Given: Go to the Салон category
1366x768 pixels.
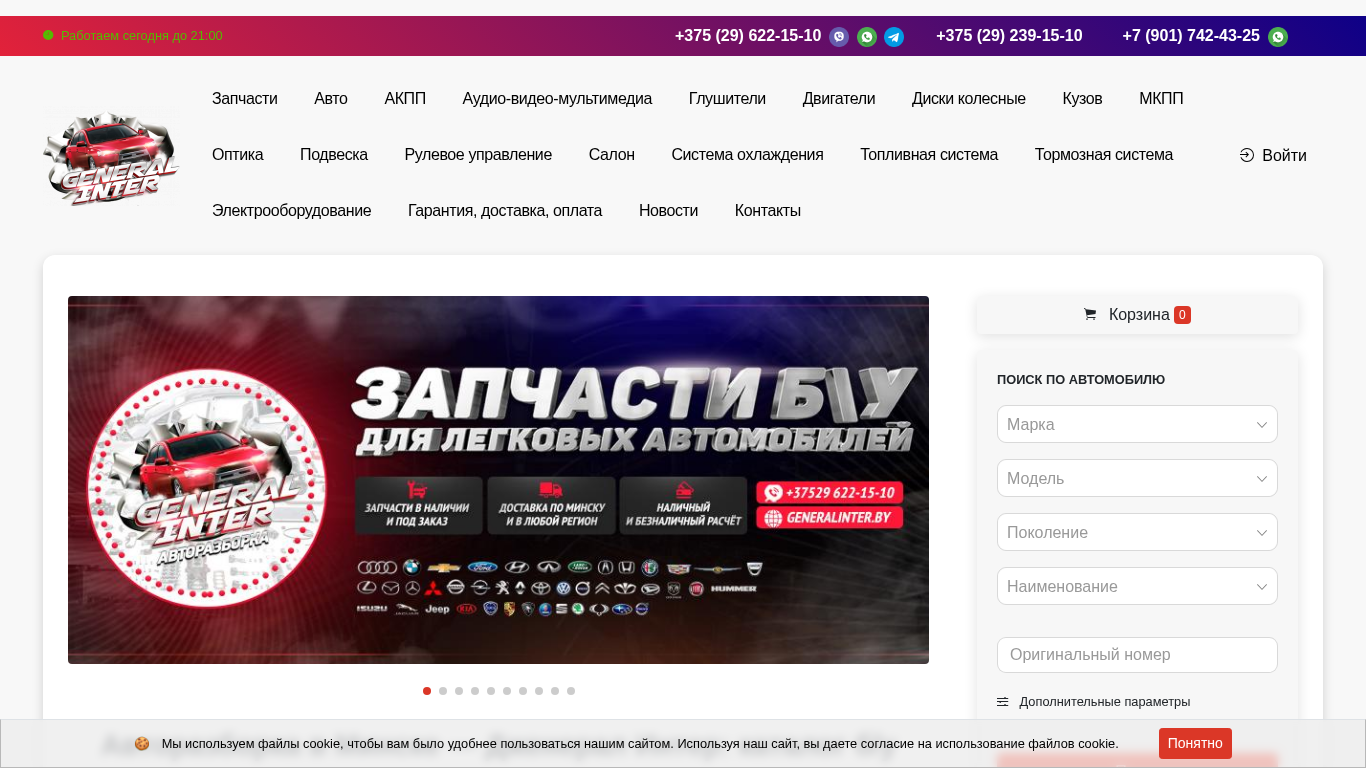Looking at the screenshot, I should pos(612,155).
